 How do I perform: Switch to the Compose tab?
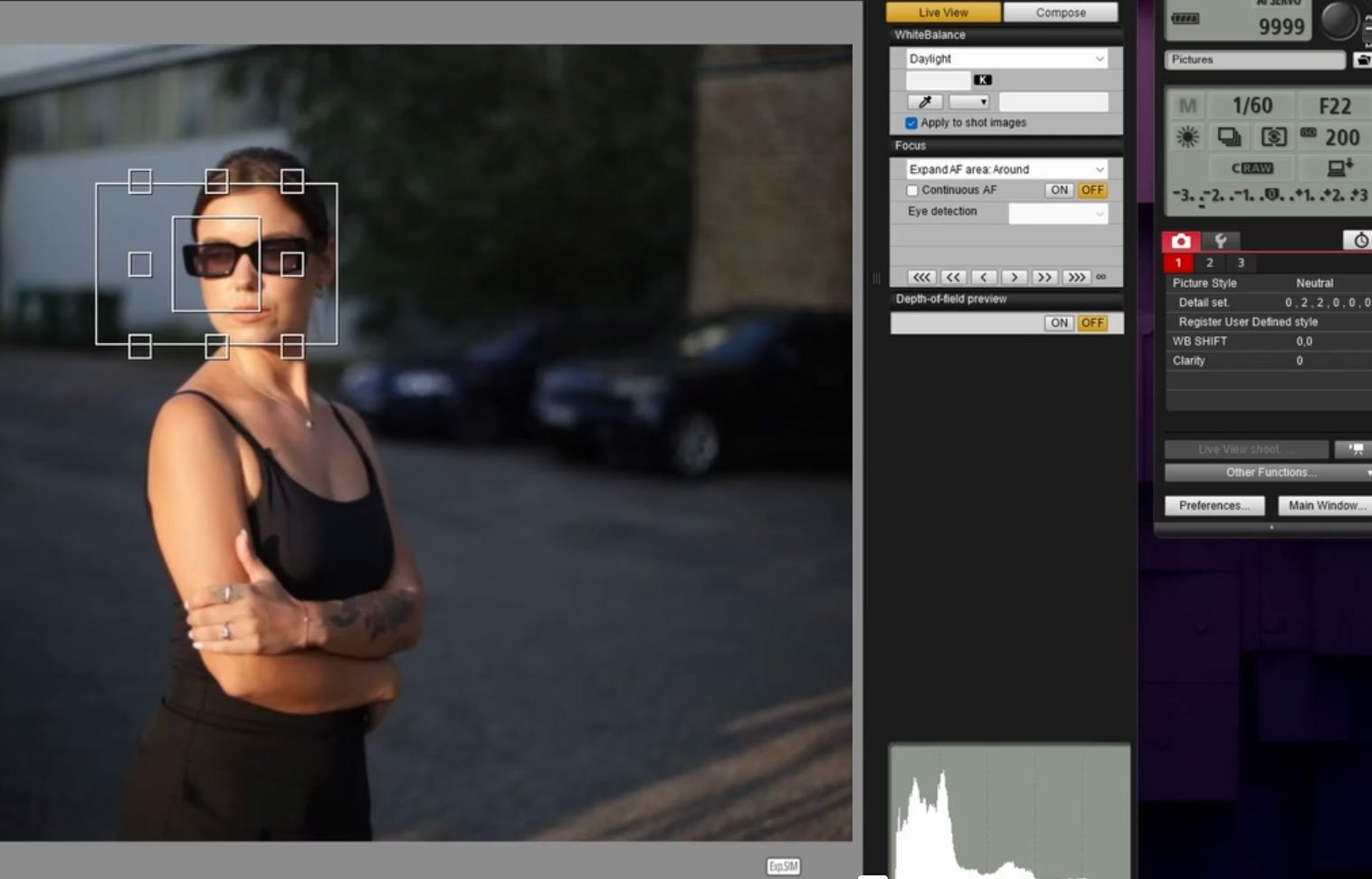pyautogui.click(x=1060, y=13)
